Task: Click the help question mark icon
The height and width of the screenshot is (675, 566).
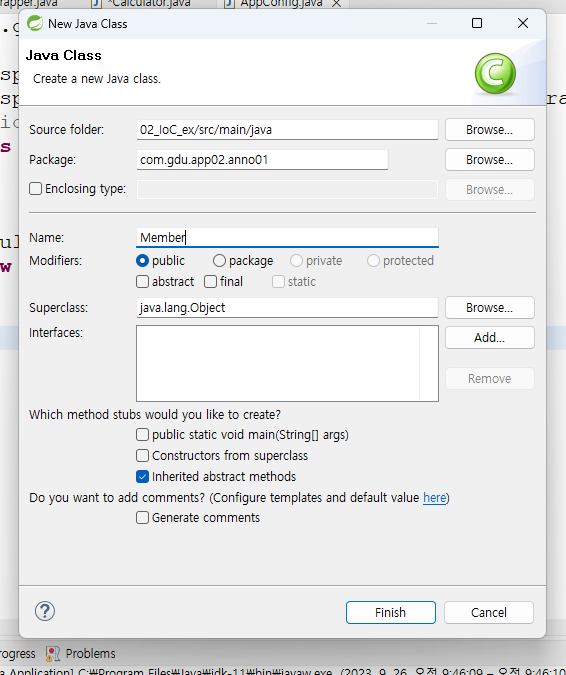Action: 45,611
